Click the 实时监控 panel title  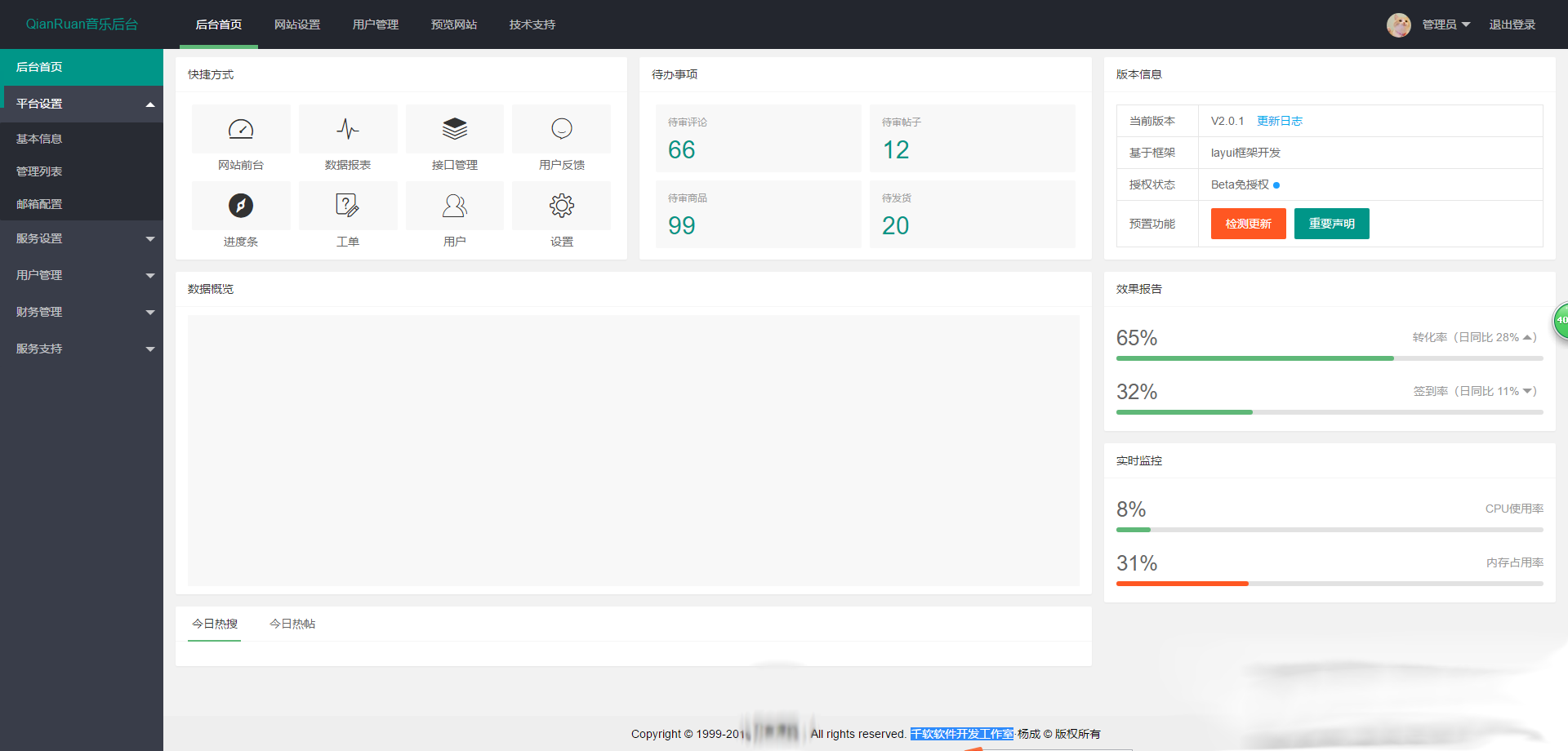click(x=1139, y=460)
